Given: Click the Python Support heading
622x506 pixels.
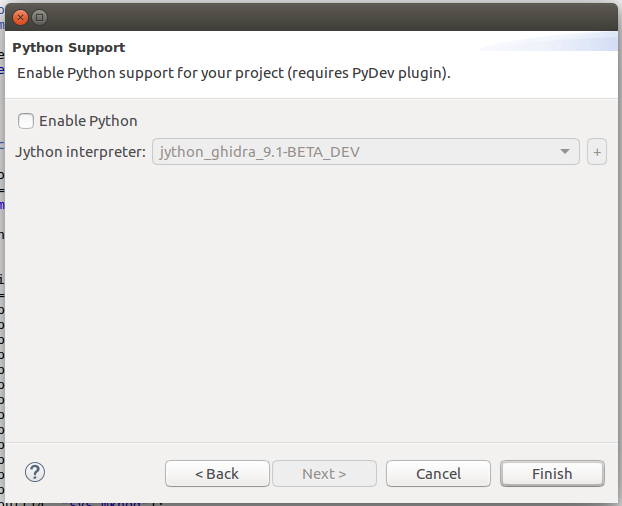Looking at the screenshot, I should coord(69,47).
